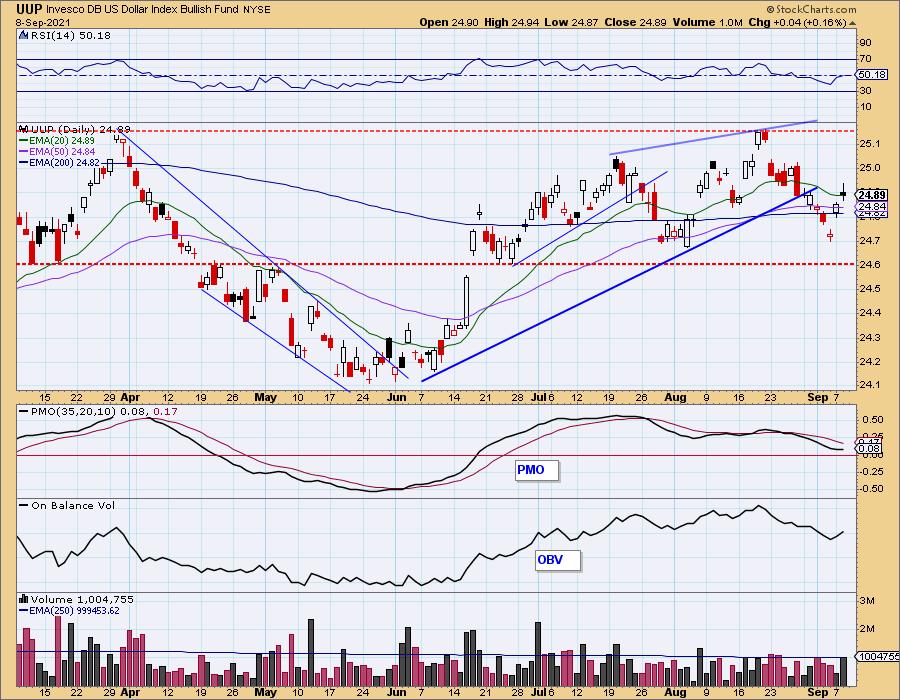This screenshot has height=700, width=900.
Task: Click the May label on the bottom volume date axis
Action: pos(265,692)
